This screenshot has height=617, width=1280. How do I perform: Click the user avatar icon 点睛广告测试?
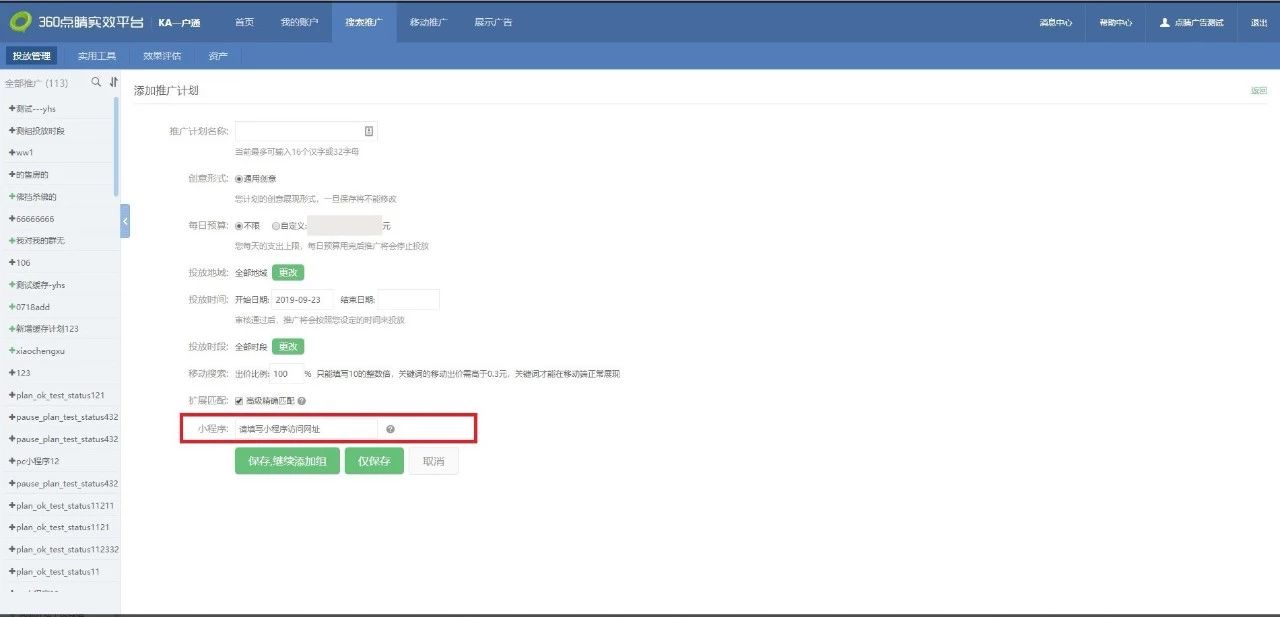click(1164, 22)
